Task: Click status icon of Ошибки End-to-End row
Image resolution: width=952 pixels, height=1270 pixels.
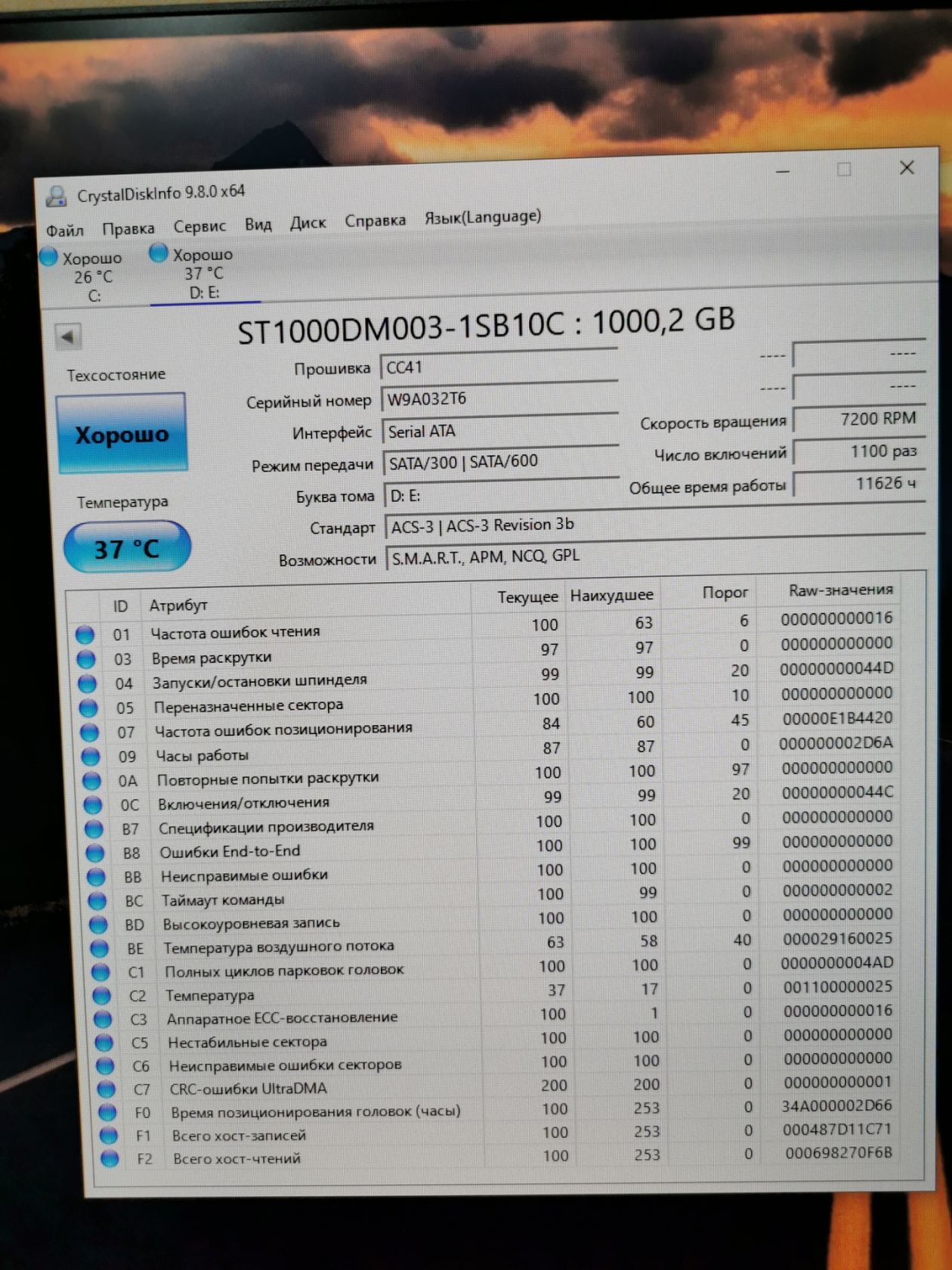Action: 95,853
